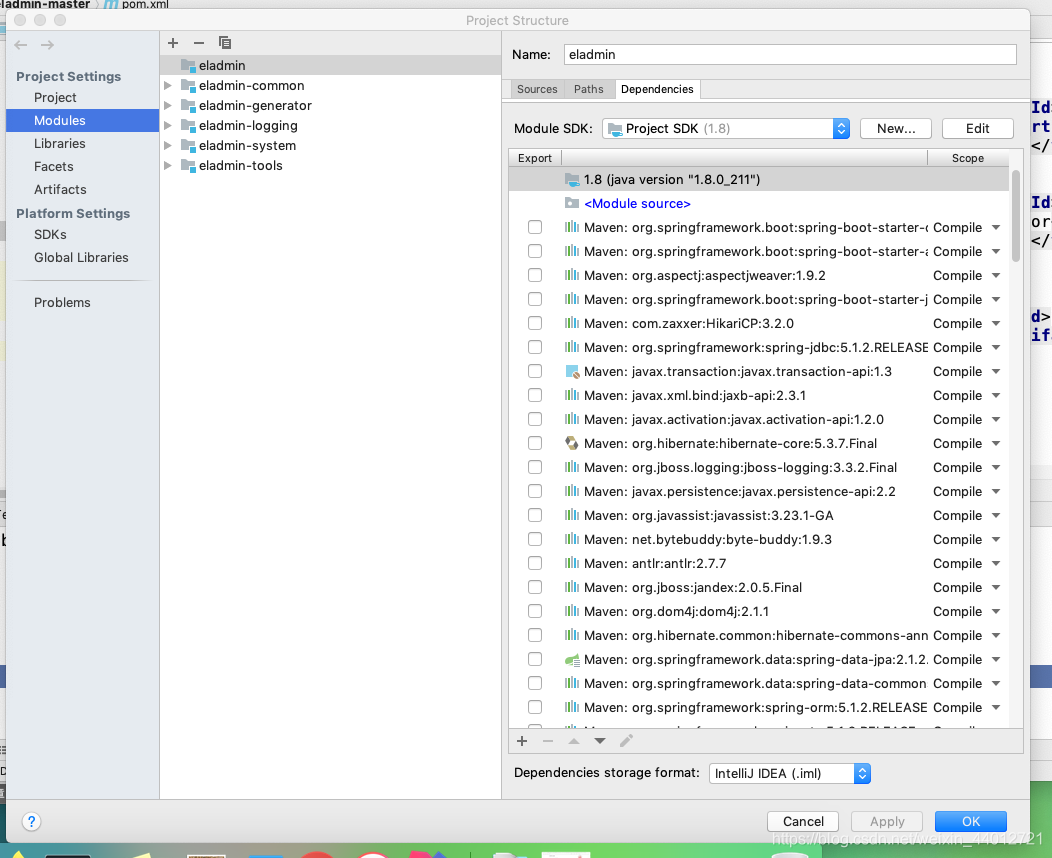
Task: Open Facets in Project Settings
Action: [x=54, y=166]
